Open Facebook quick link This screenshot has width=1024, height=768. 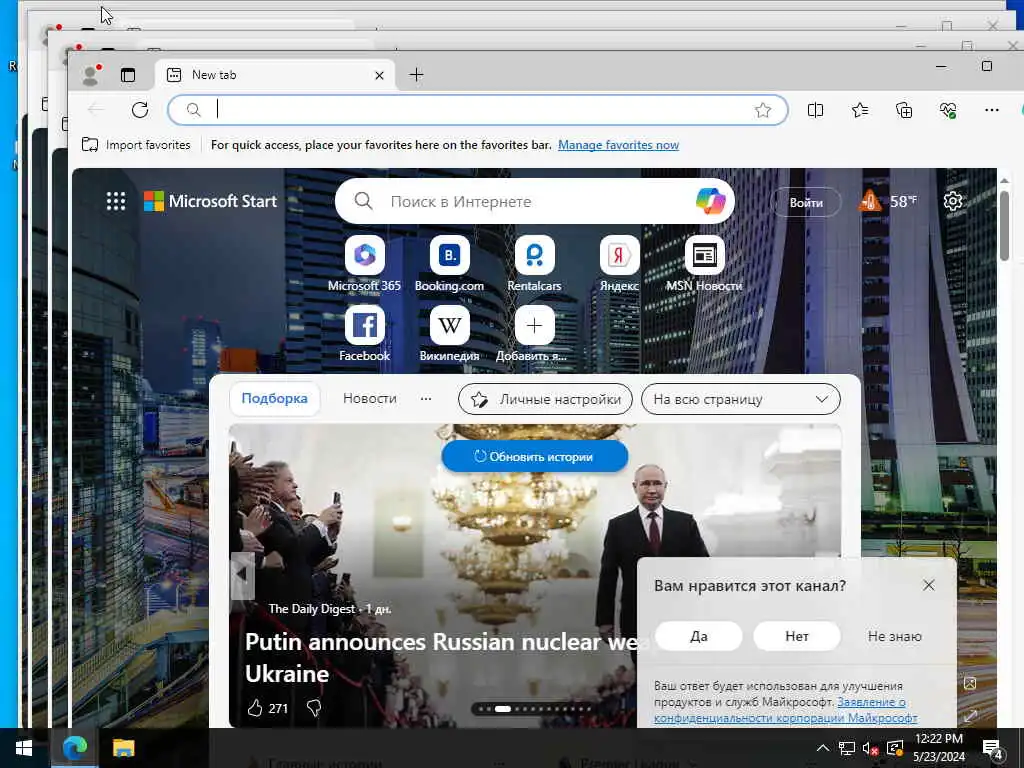364,334
